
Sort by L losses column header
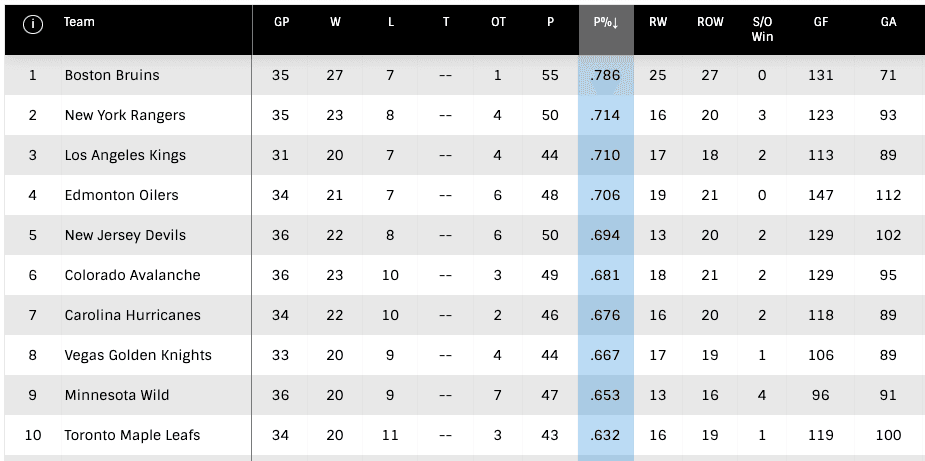[x=390, y=22]
